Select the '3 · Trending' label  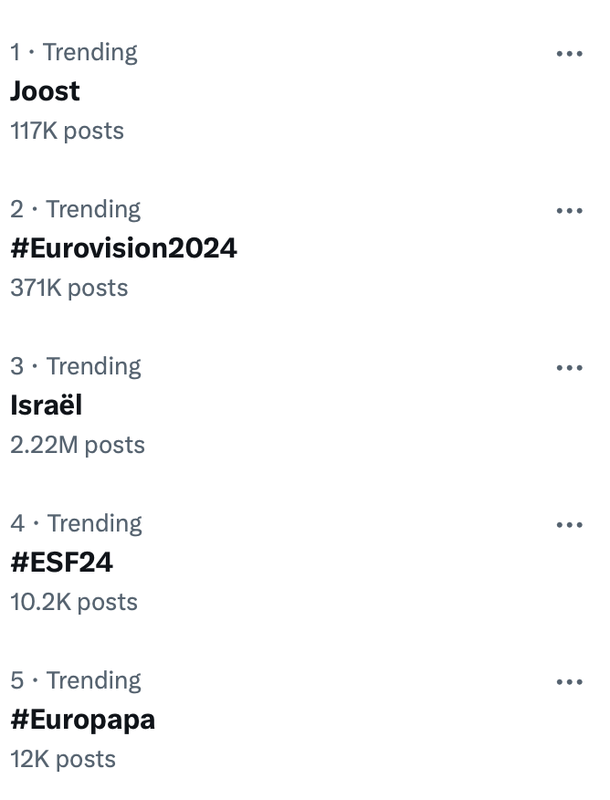[75, 367]
